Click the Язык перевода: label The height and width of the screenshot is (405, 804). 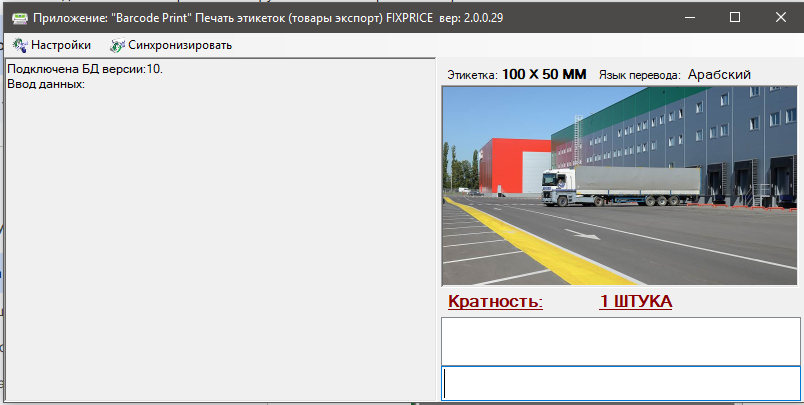pos(639,75)
